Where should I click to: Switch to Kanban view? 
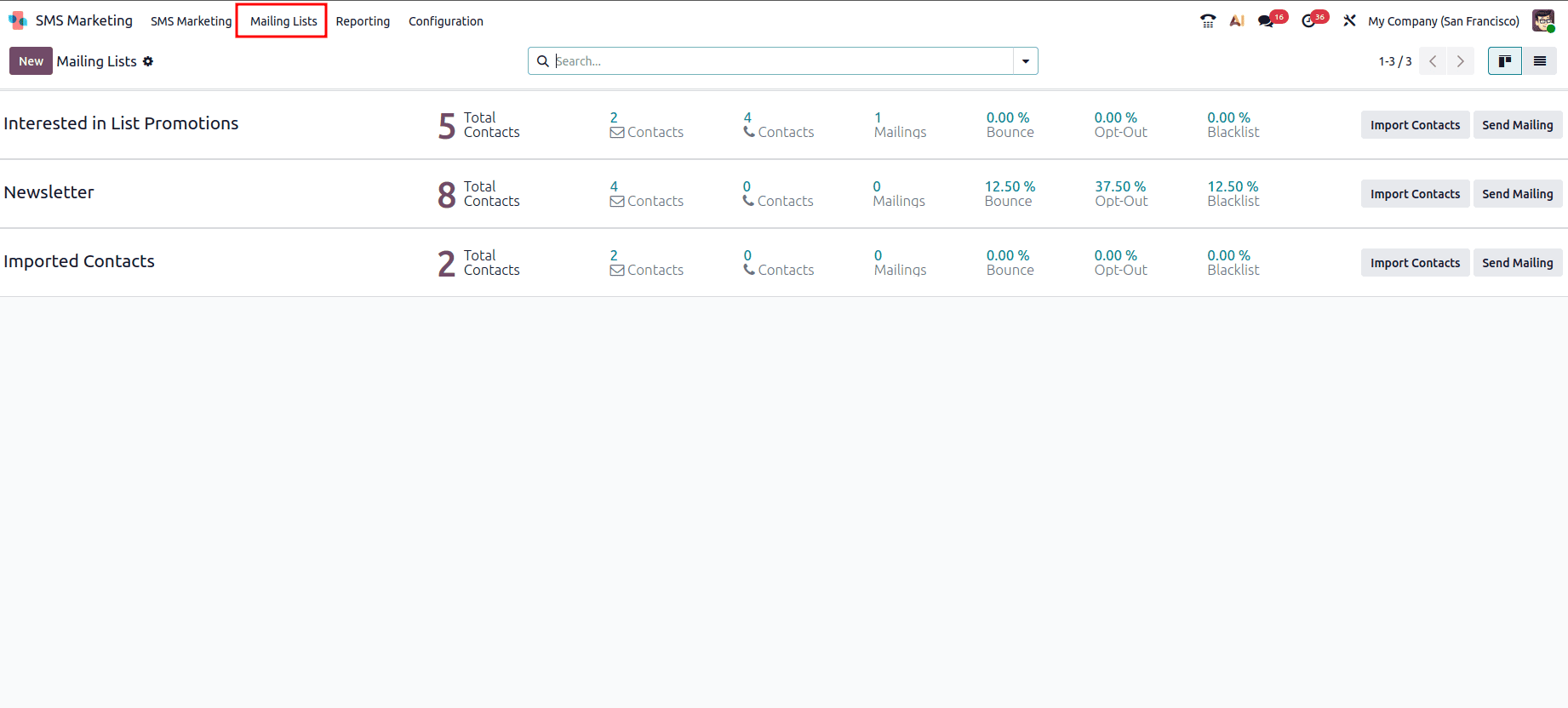coord(1505,60)
